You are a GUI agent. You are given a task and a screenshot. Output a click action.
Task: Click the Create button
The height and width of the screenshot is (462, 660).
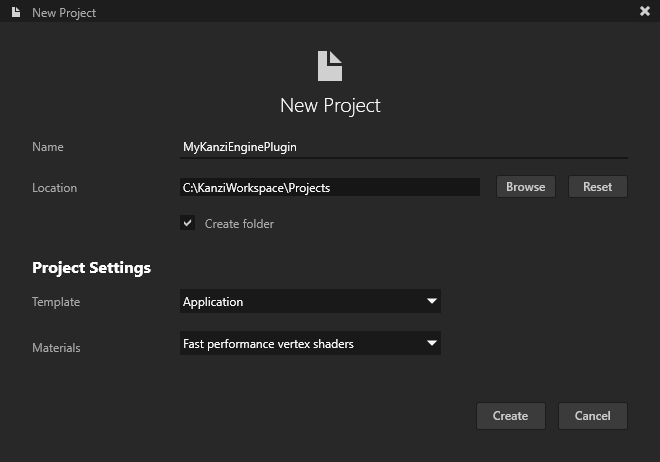click(x=510, y=416)
